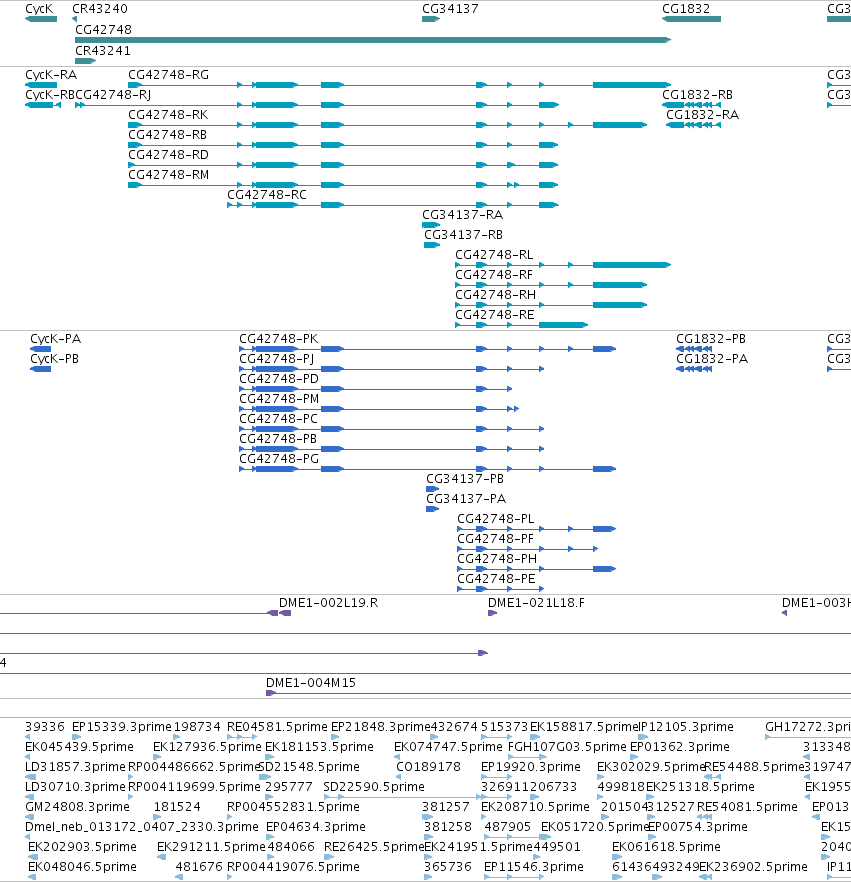Click transcript CG42748-RG label

[x=169, y=75]
